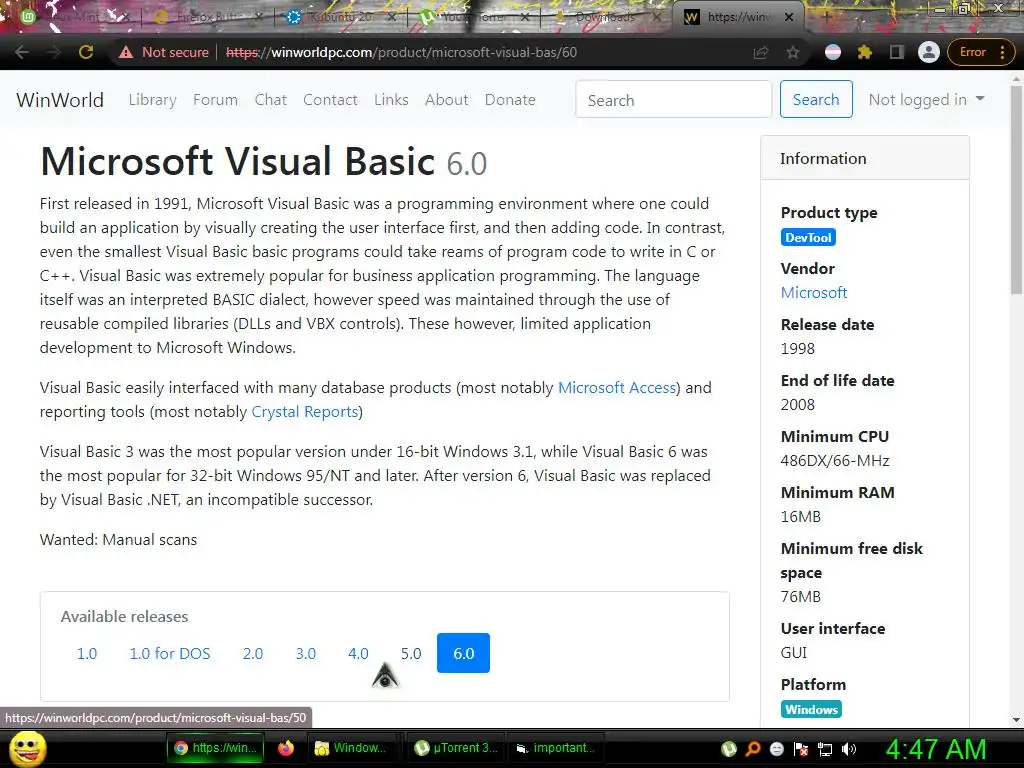Viewport: 1024px width, 768px height.
Task: Open the extensions puzzle piece icon
Action: pyautogui.click(x=865, y=52)
